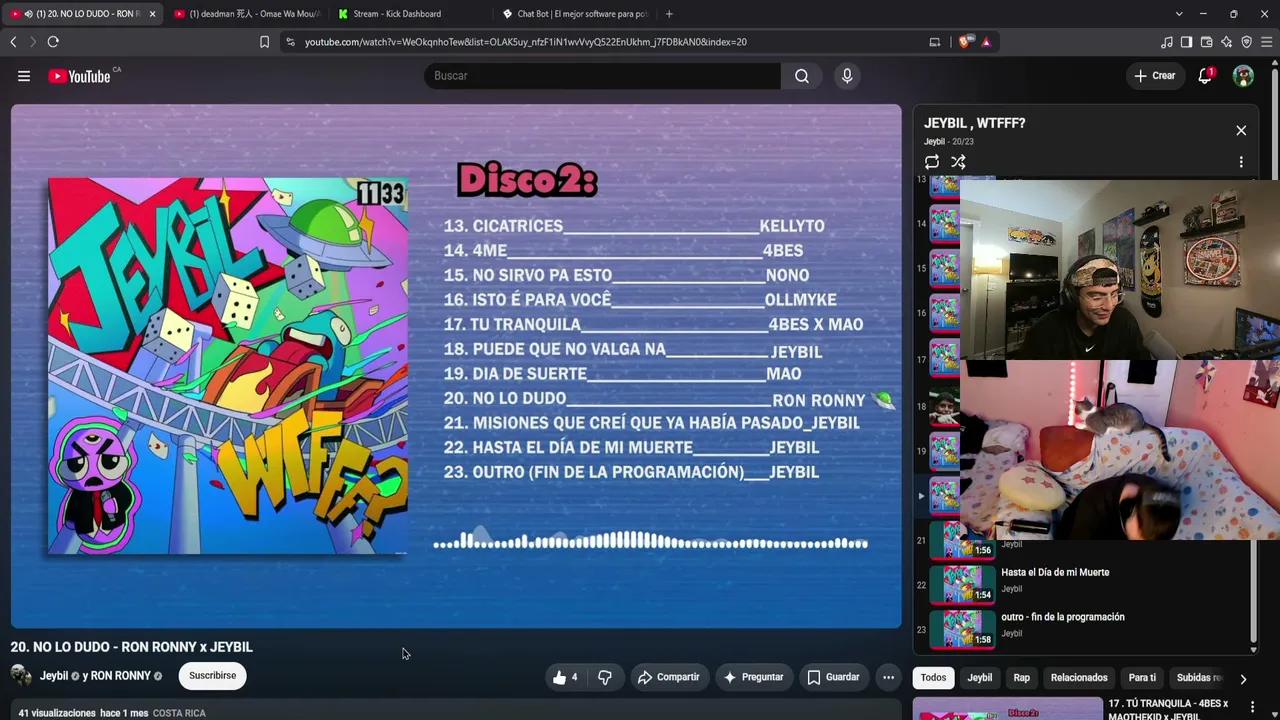Open 17 . TÚ TRANQUILA recommended video
This screenshot has height=720, width=1280.
pos(1168,710)
